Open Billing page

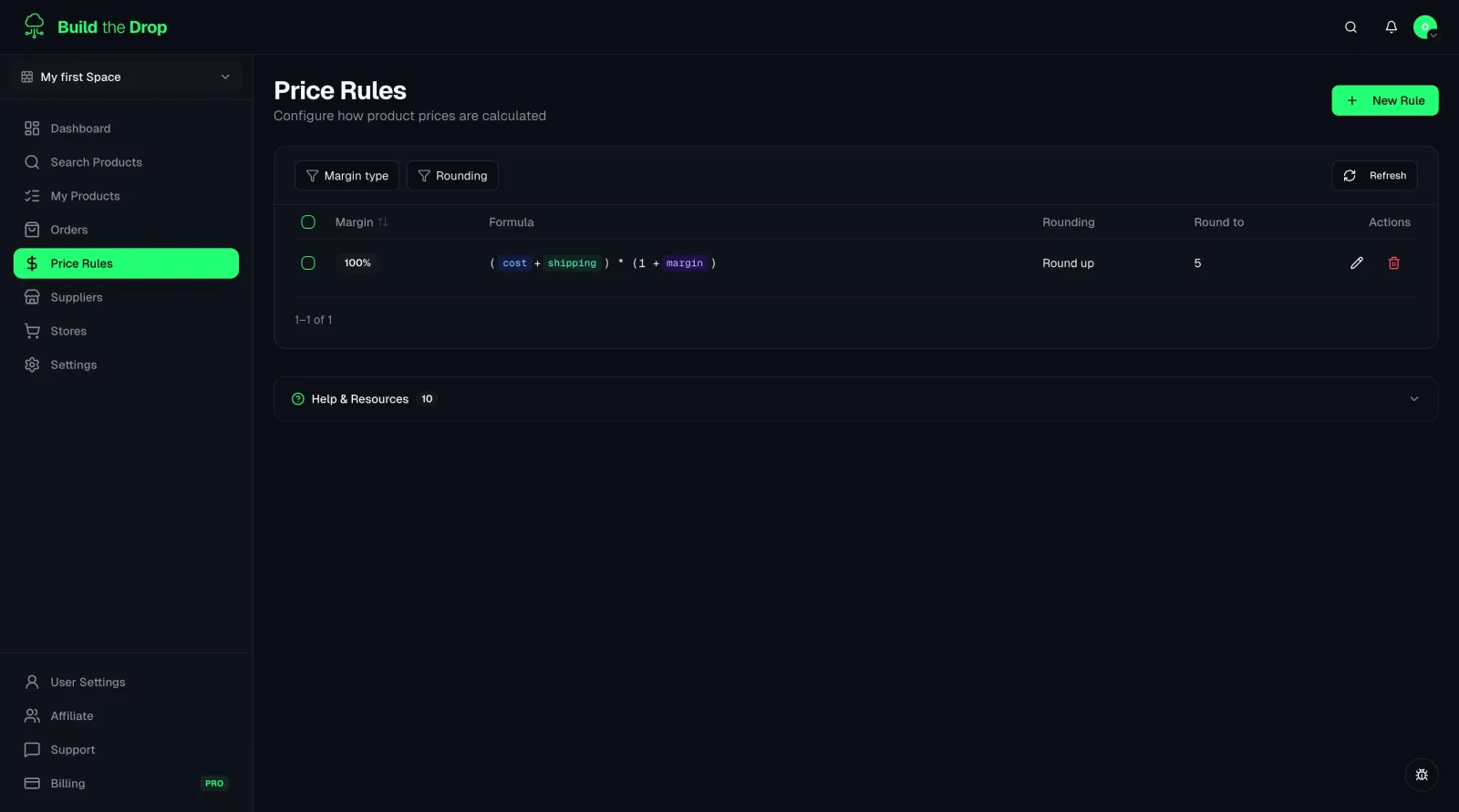pos(126,783)
